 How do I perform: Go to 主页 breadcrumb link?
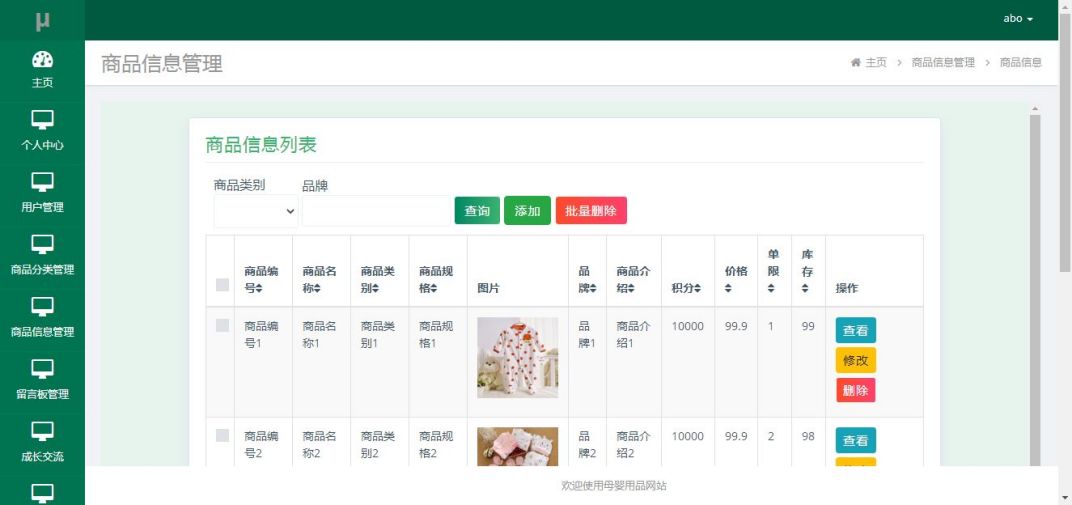click(876, 62)
